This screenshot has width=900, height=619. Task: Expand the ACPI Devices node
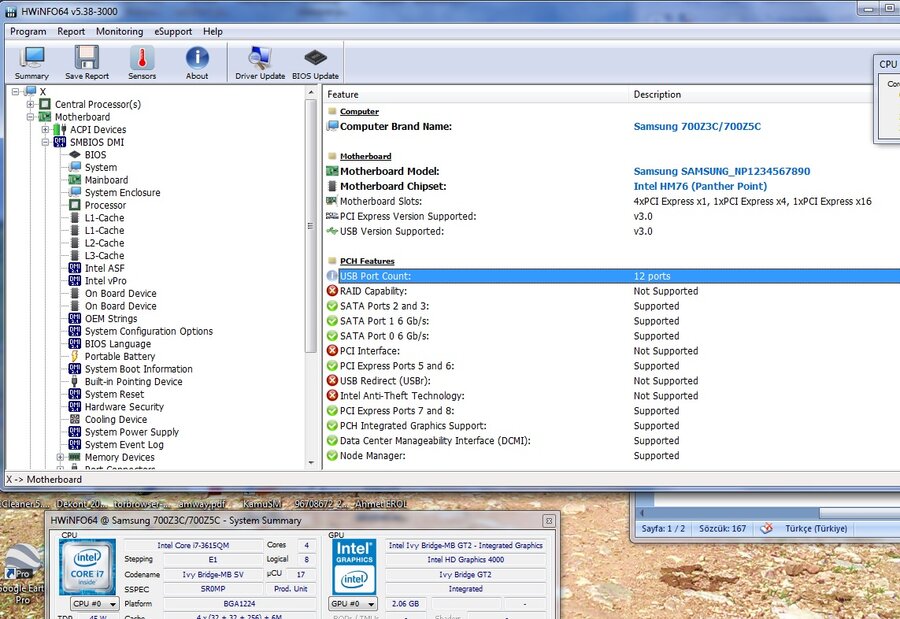click(45, 129)
